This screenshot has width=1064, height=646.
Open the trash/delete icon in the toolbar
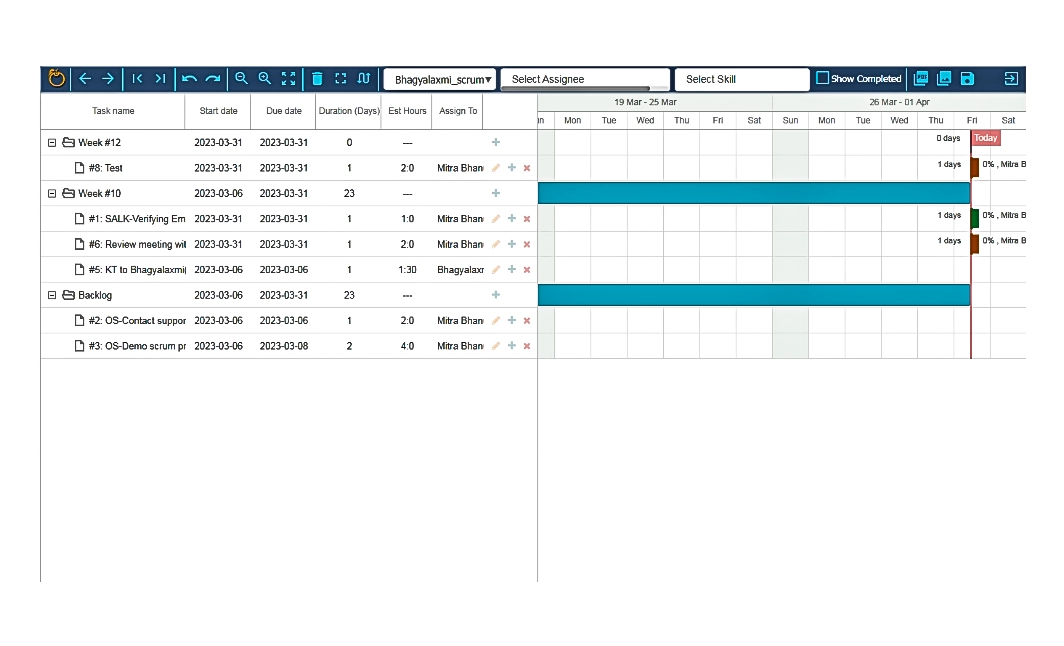[x=317, y=78]
